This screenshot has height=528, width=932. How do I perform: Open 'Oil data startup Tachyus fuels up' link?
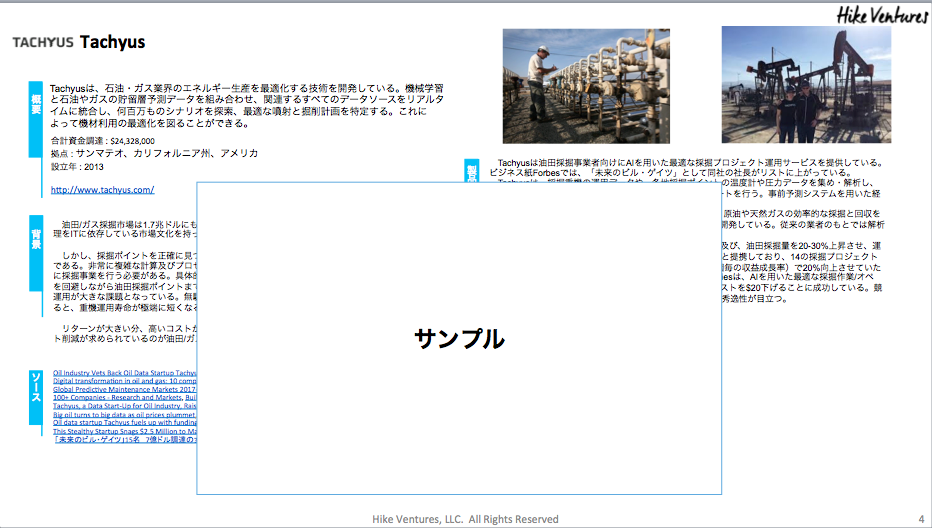[x=125, y=422]
